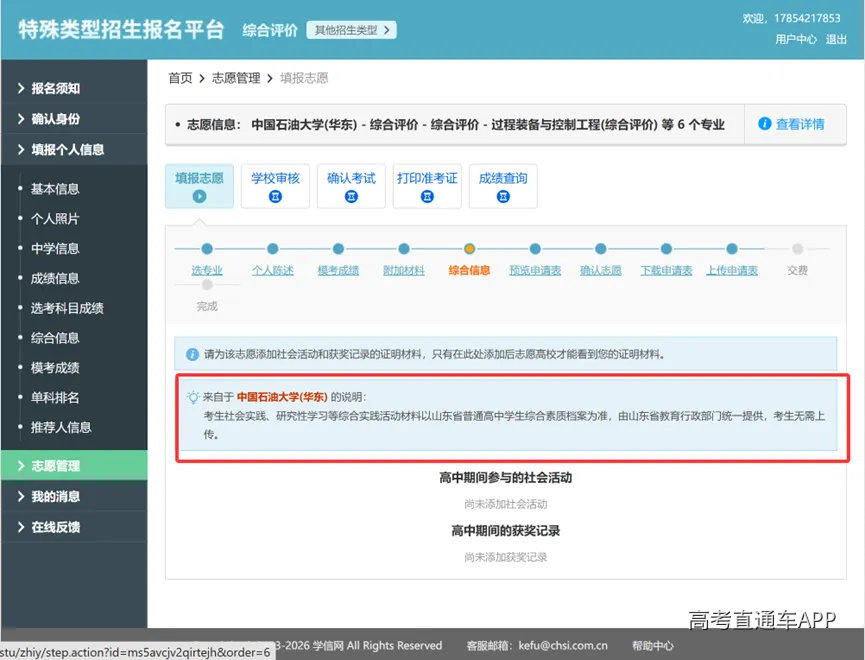Screen dimensions: 865x660
Task: Click 中国石油大学(华东) red text
Action: tap(282, 397)
